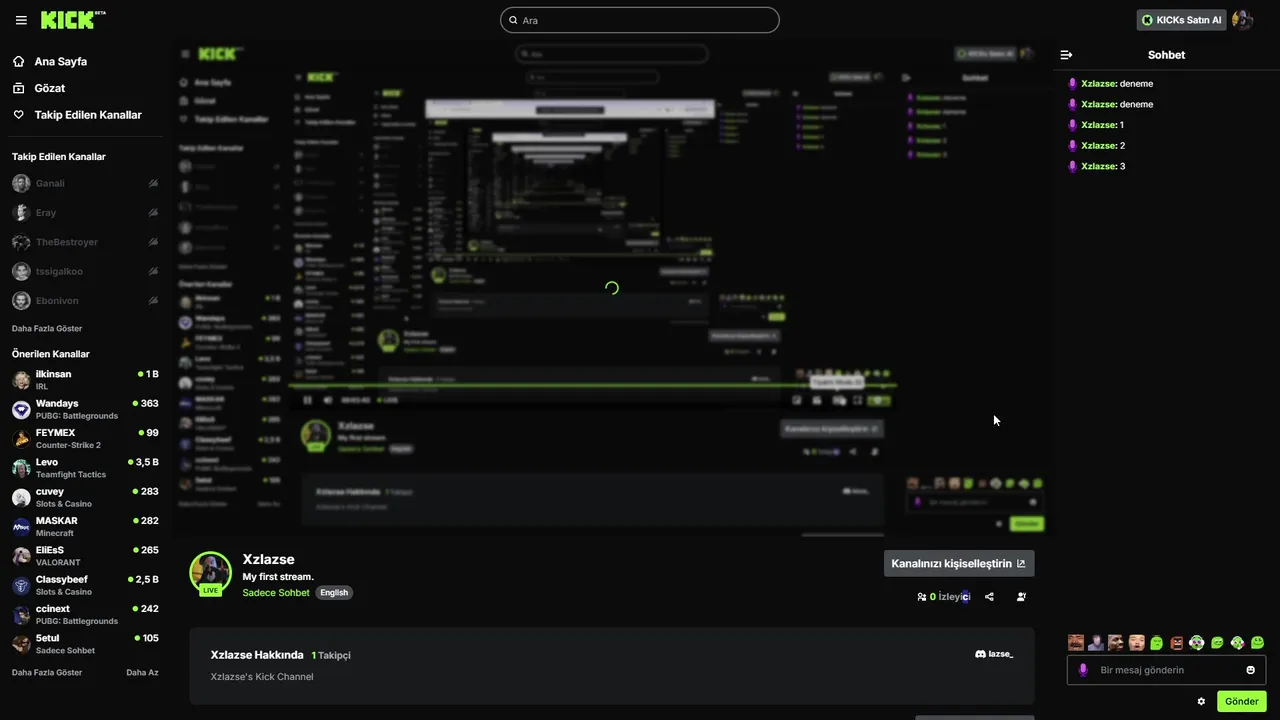Click the offline icon beside Eray
Viewport: 1280px width, 720px height.
[x=153, y=213]
